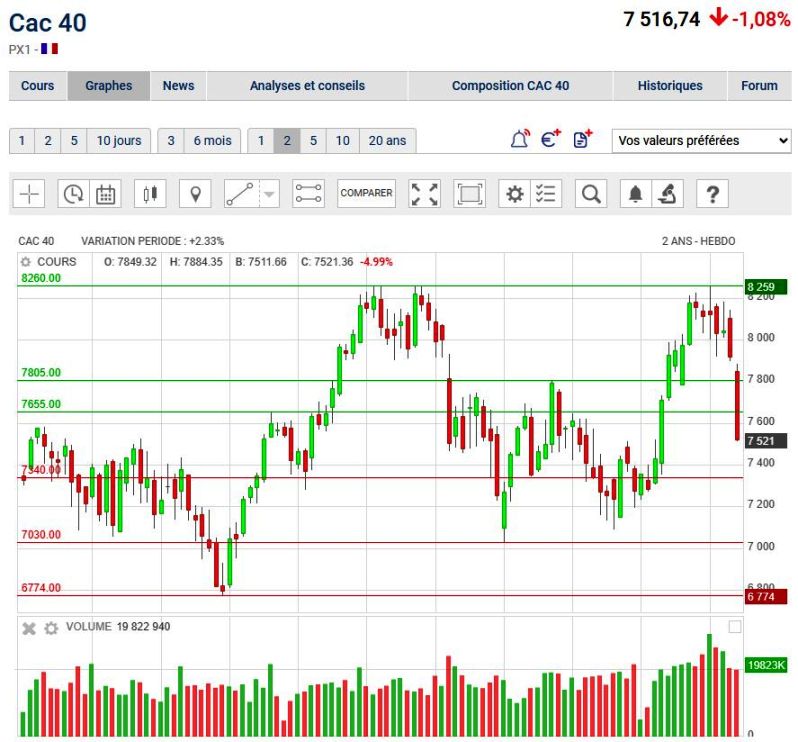Click the 8 259 price level tag
Screen dimensions: 798x742
[x=766, y=287]
